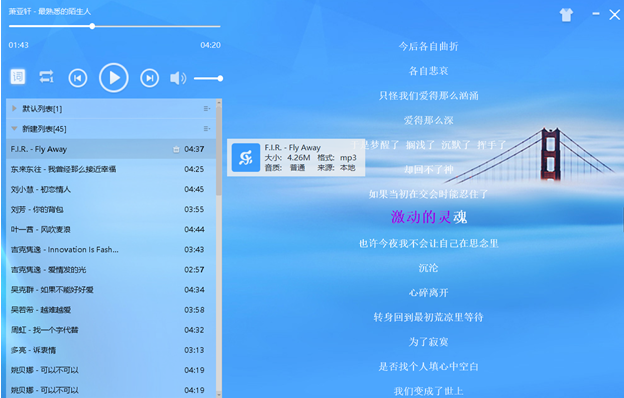Image resolution: width=624 pixels, height=398 pixels.
Task: Start playback with the Play button
Action: tap(113, 78)
